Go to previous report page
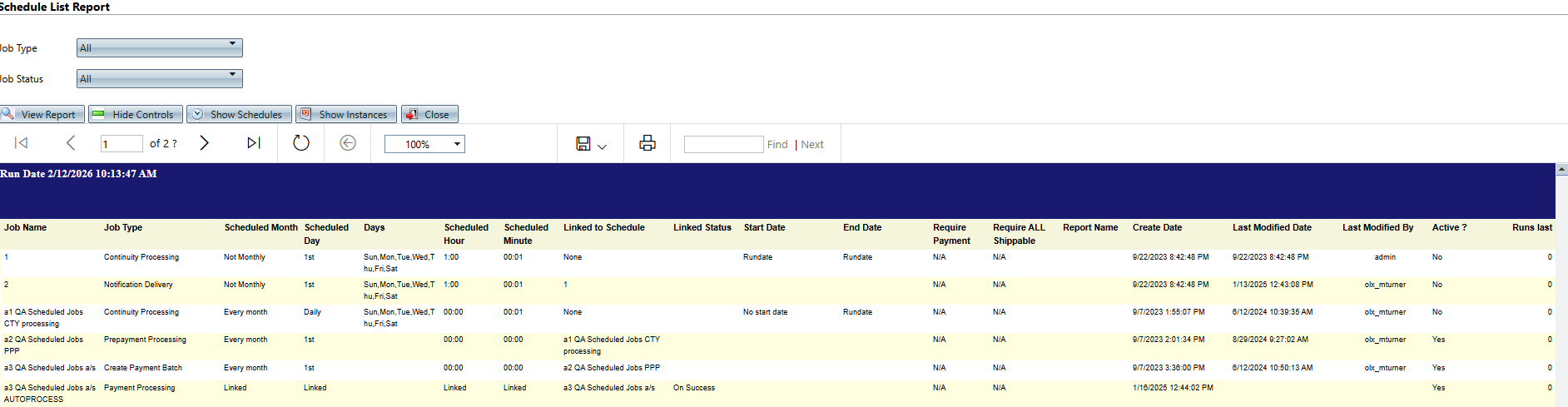Screen dimensions: 1568x407 [x=71, y=143]
